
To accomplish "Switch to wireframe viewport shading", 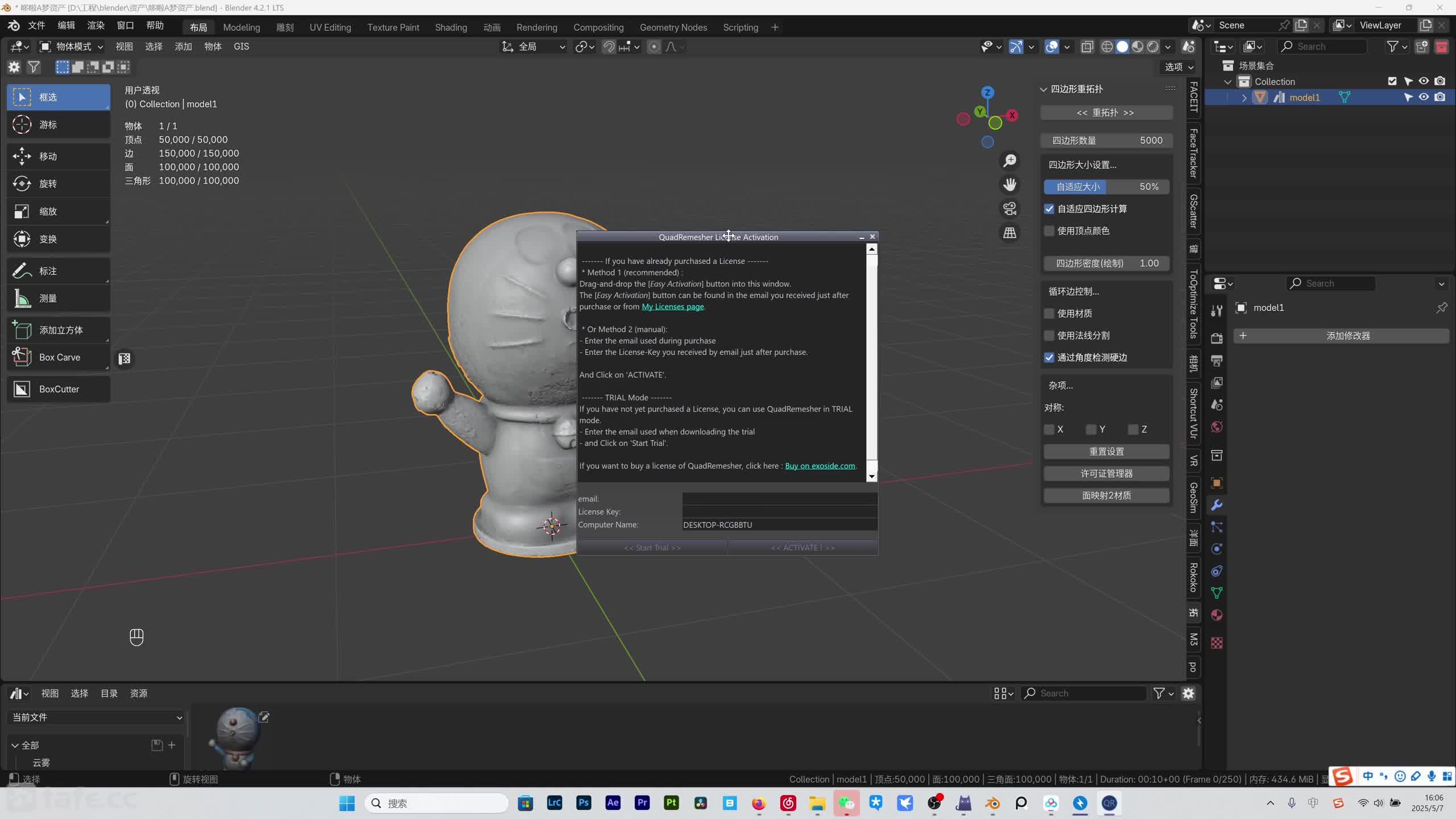I will 1107,47.
